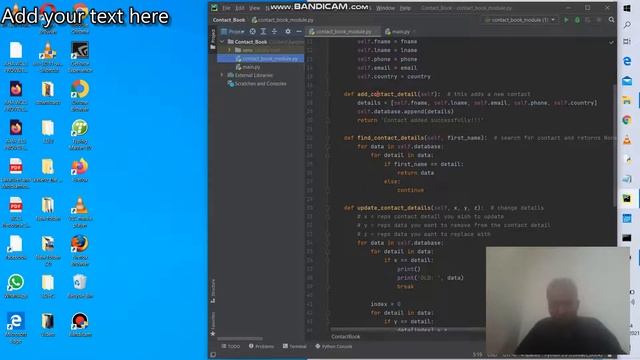Viewport: 640px width, 360px height.
Task: Toggle tool window bars corner button
Action: click(x=213, y=355)
